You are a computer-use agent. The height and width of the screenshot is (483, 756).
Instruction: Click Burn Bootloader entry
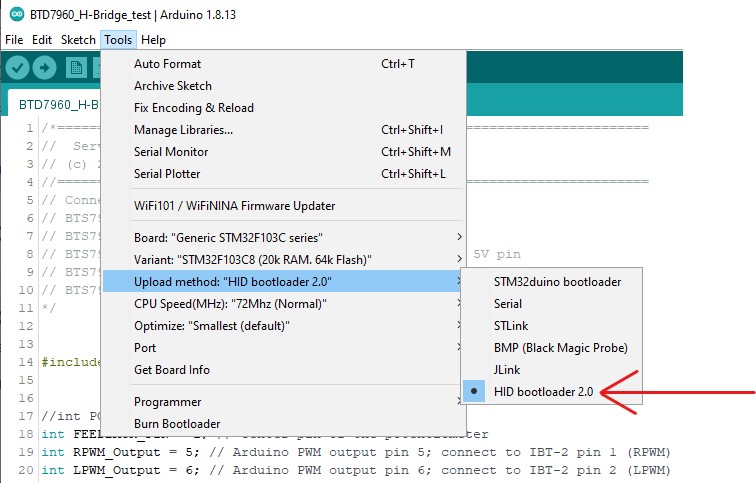click(284, 424)
